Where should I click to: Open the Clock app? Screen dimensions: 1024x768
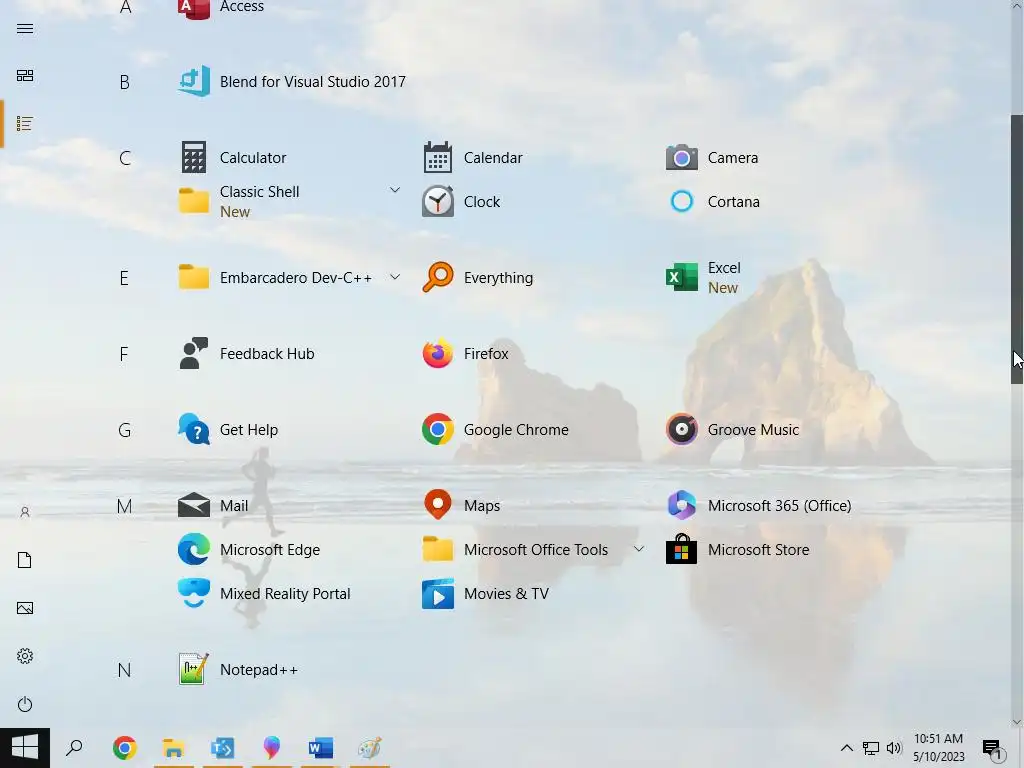pyautogui.click(x=461, y=201)
